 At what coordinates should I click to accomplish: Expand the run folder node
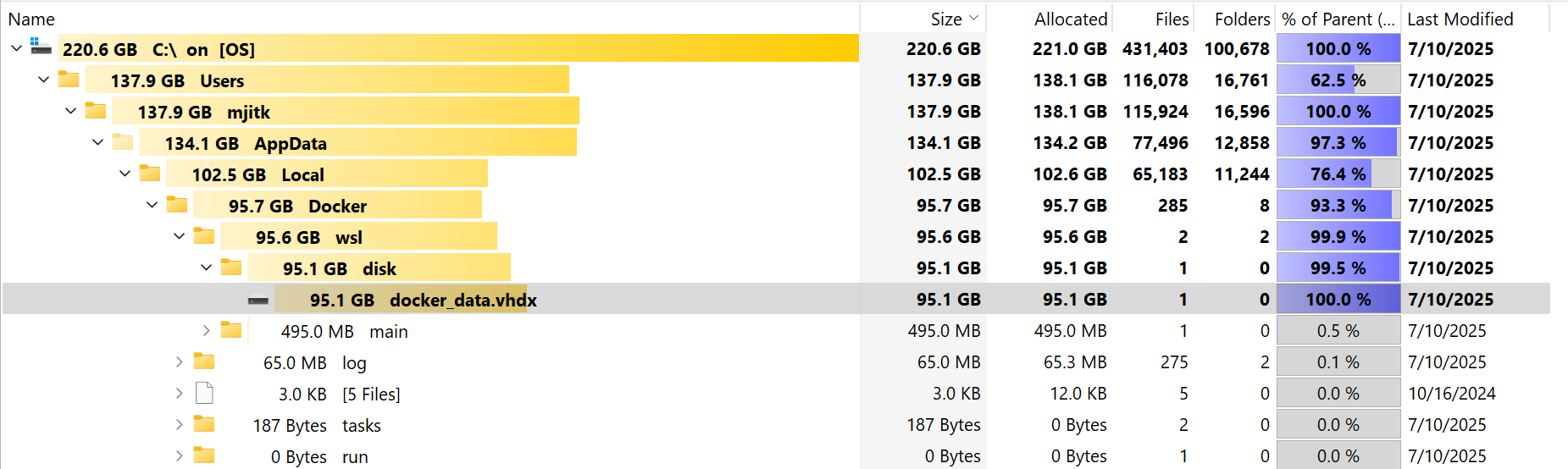(179, 456)
